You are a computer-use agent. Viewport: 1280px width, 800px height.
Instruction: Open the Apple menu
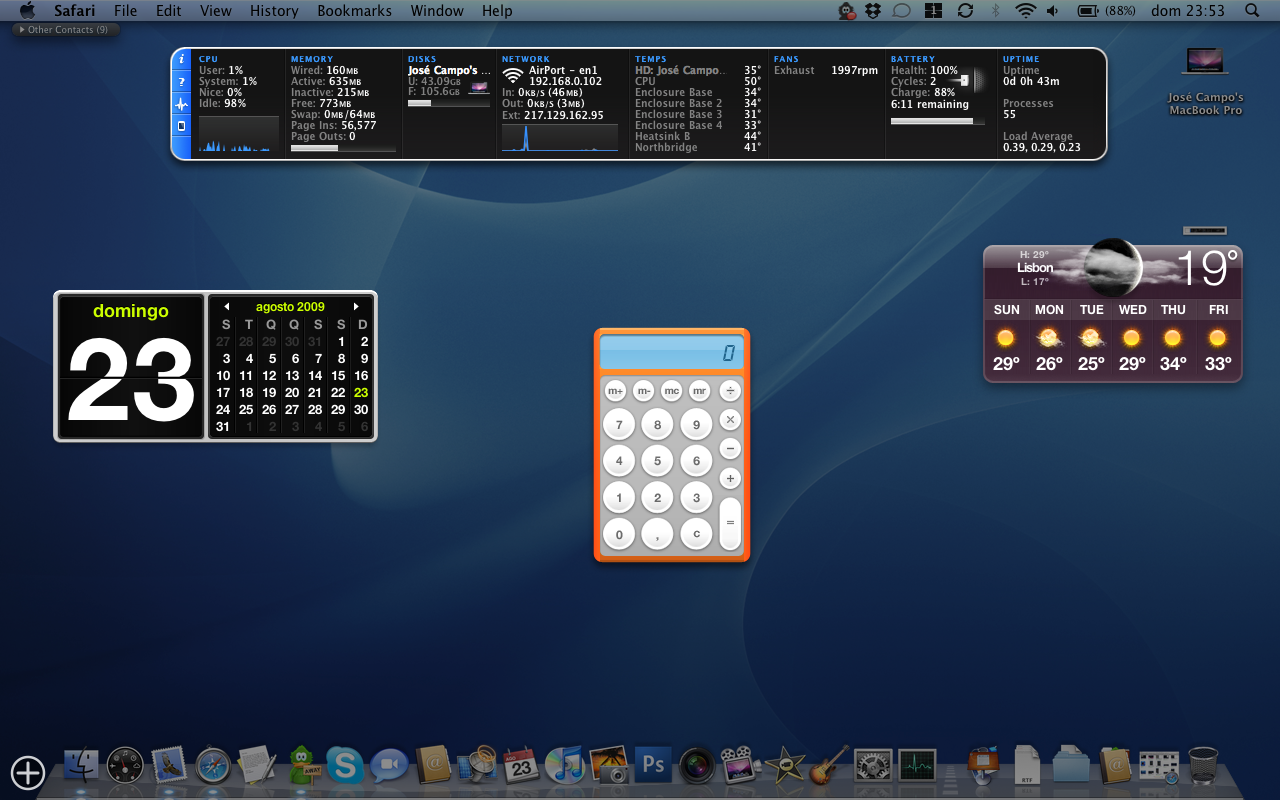(x=27, y=11)
